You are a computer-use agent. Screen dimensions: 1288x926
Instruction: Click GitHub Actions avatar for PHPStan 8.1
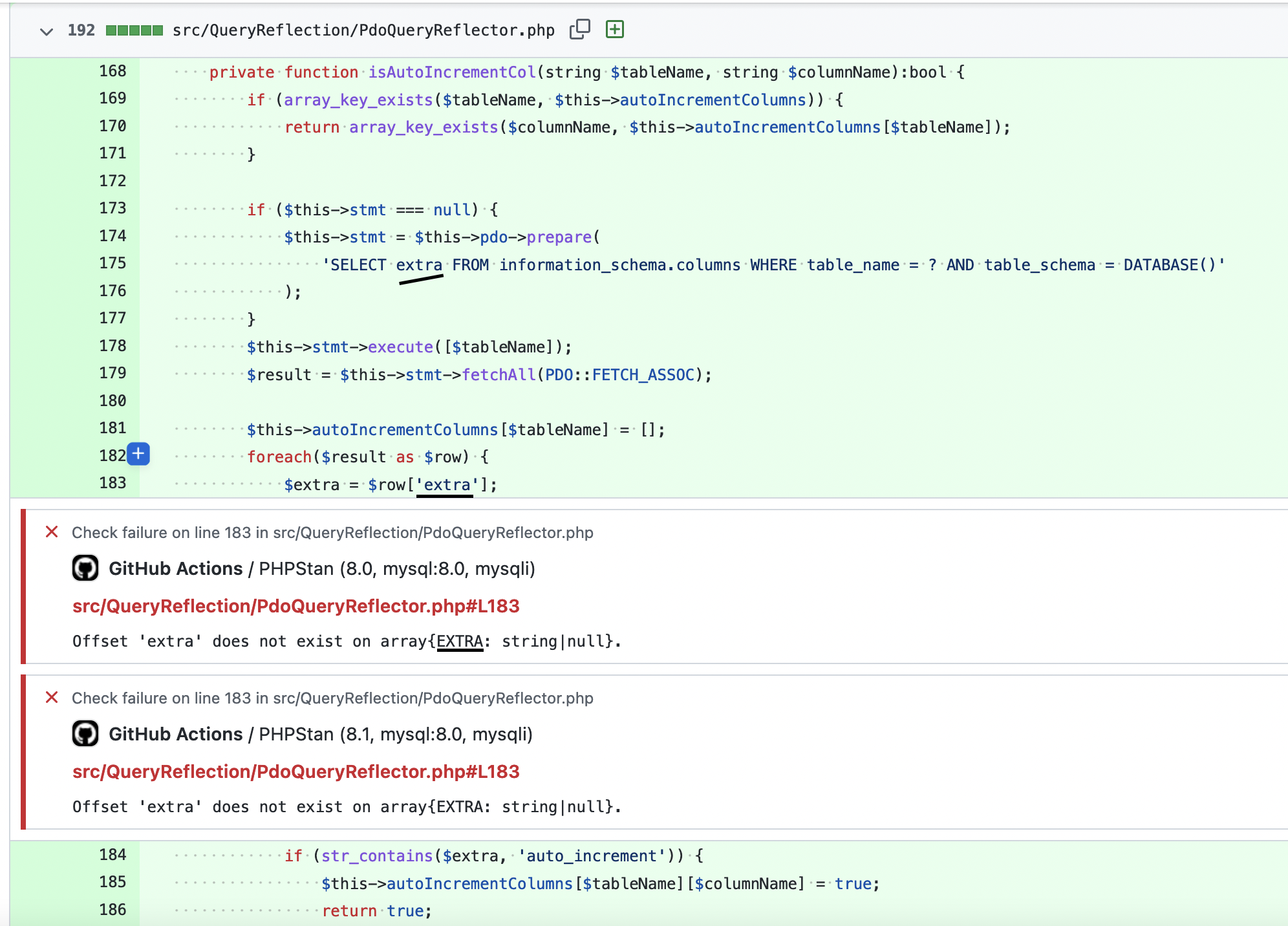tap(85, 734)
